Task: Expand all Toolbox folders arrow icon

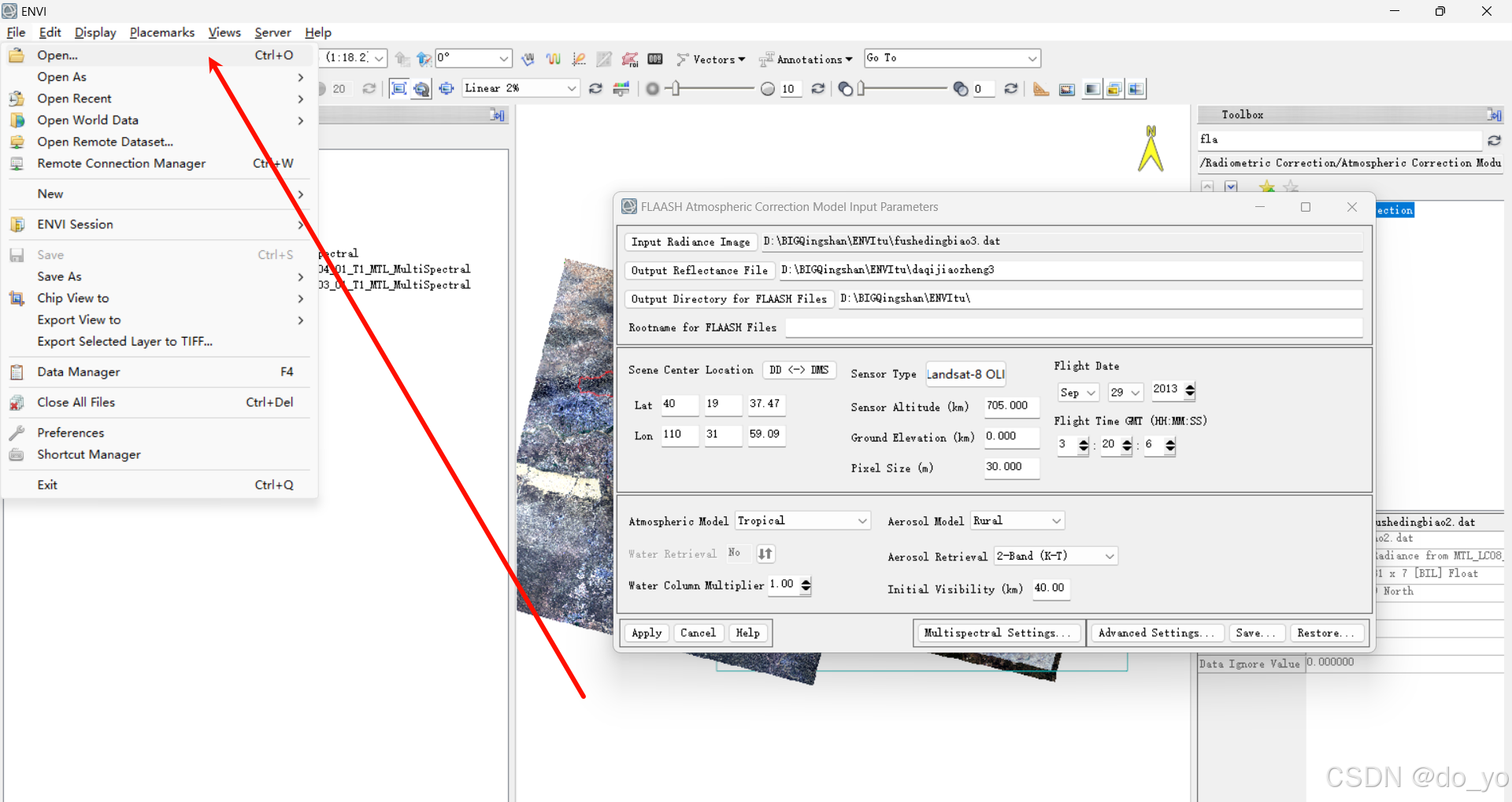Action: tap(1231, 187)
